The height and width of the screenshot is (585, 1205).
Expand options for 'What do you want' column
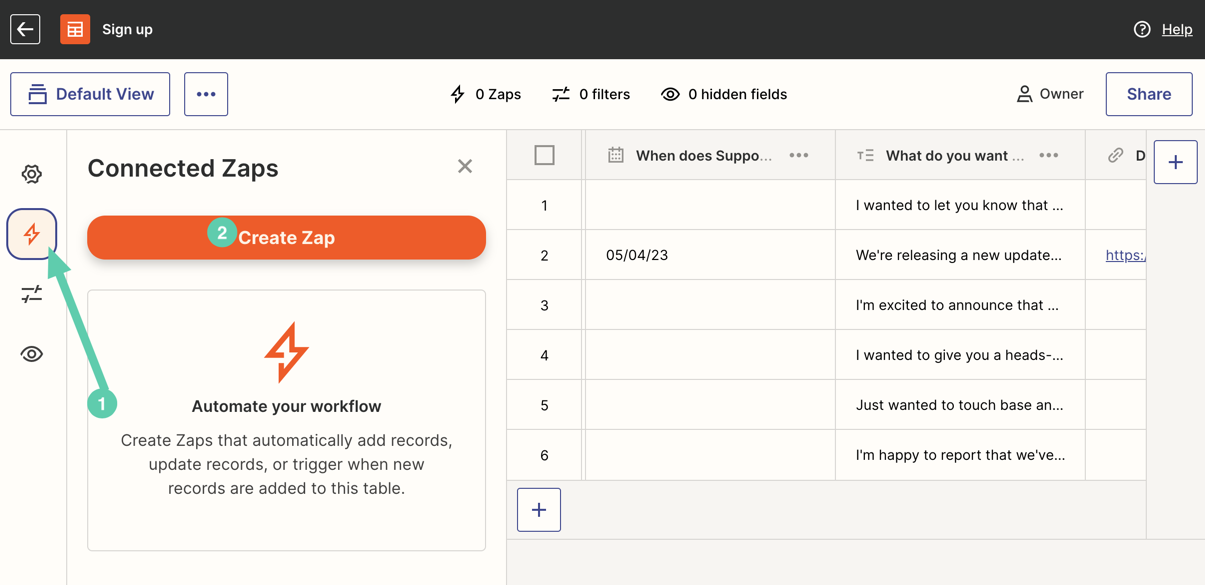1049,155
